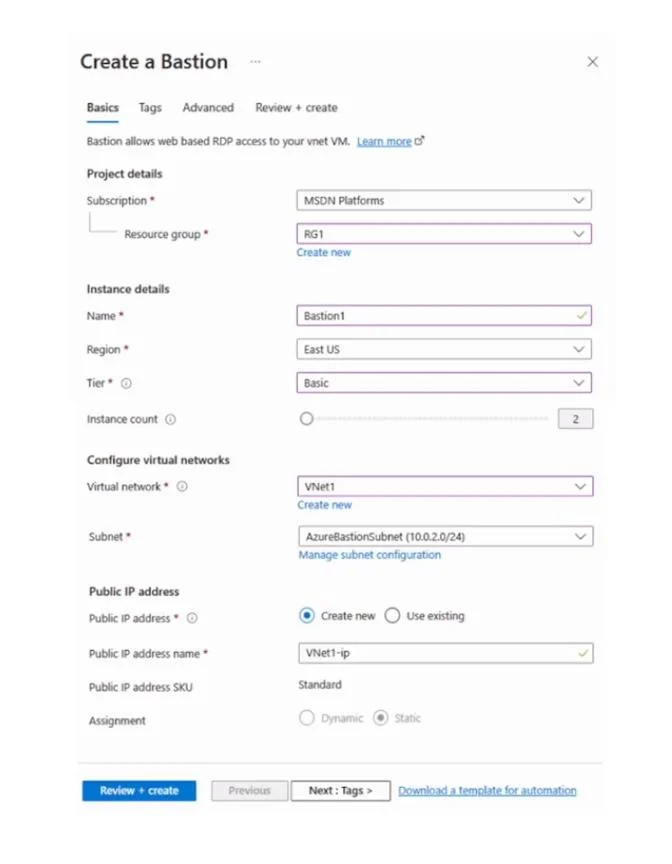Switch to the Tags tab
This screenshot has height=864, width=672.
pyautogui.click(x=150, y=108)
